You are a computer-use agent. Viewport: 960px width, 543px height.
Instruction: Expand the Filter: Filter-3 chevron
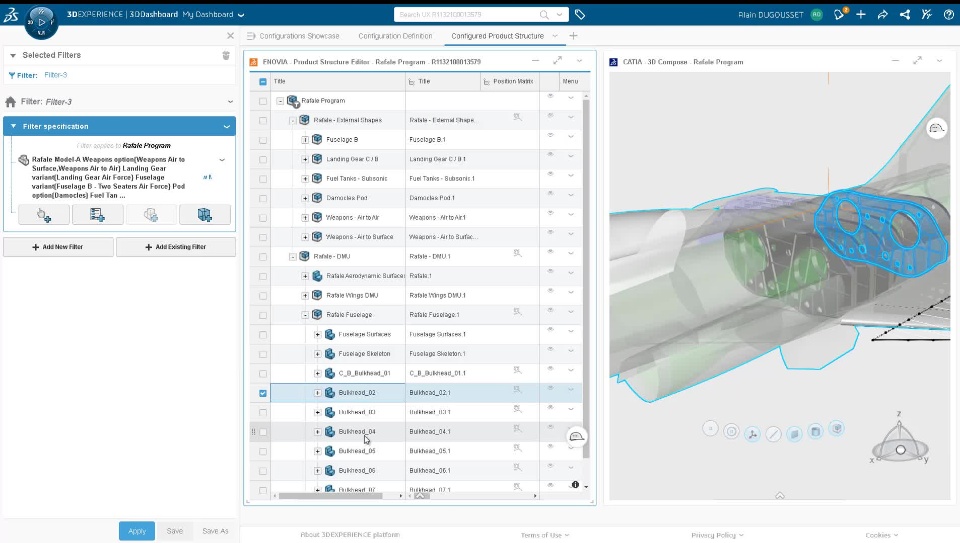230,102
